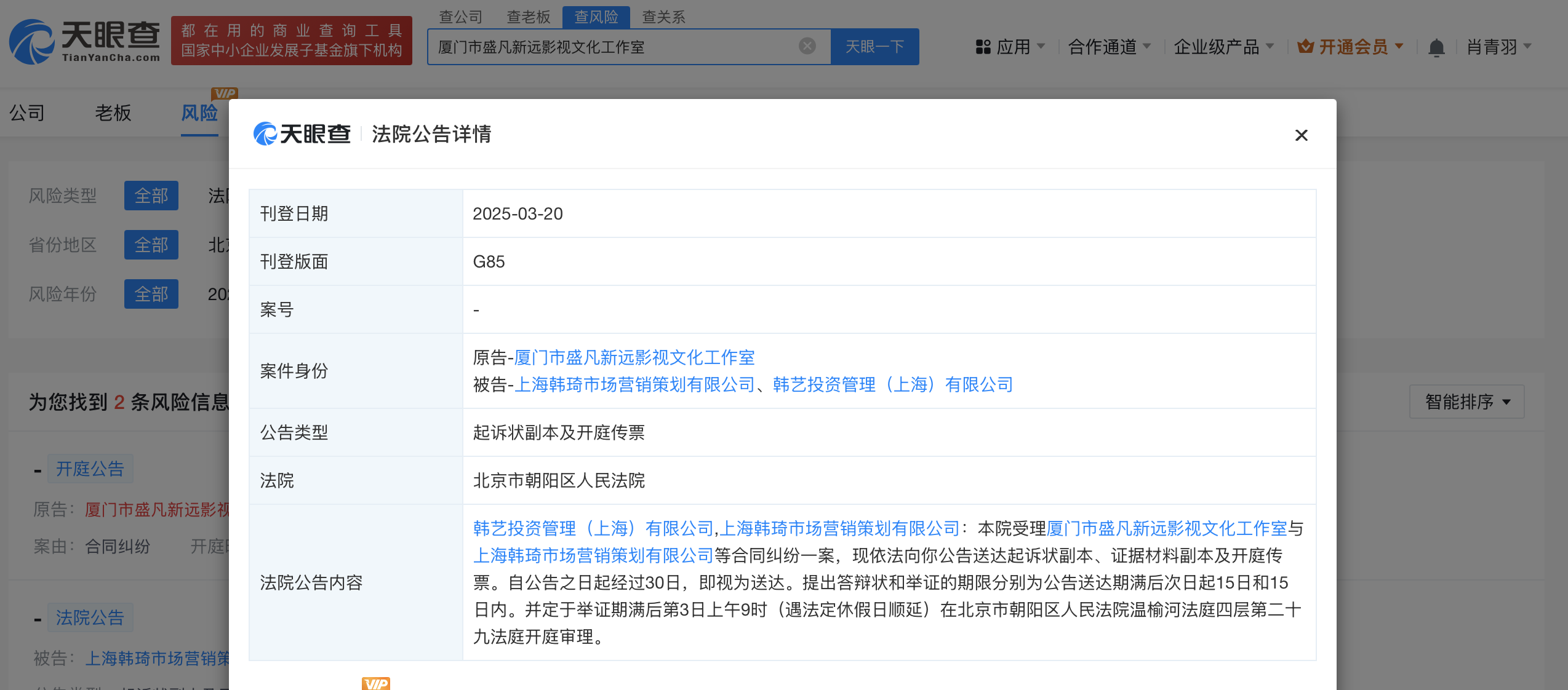Open defendant link 韩艺投资管理（上海）有限公司 in 案件身份
Screen dimensions: 1568x690
pos(893,384)
